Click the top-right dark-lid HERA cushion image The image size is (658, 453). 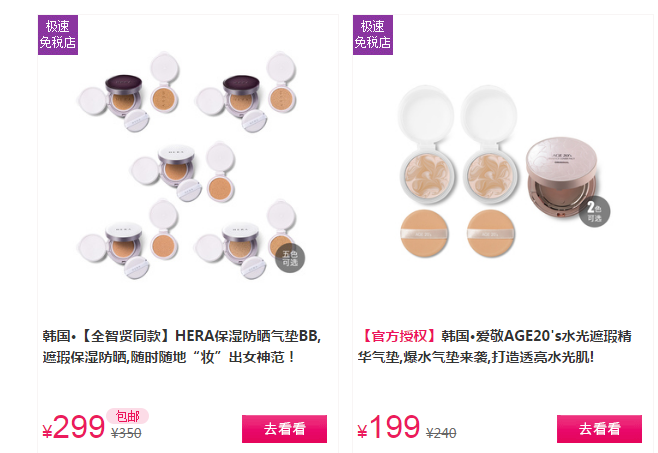click(x=247, y=92)
